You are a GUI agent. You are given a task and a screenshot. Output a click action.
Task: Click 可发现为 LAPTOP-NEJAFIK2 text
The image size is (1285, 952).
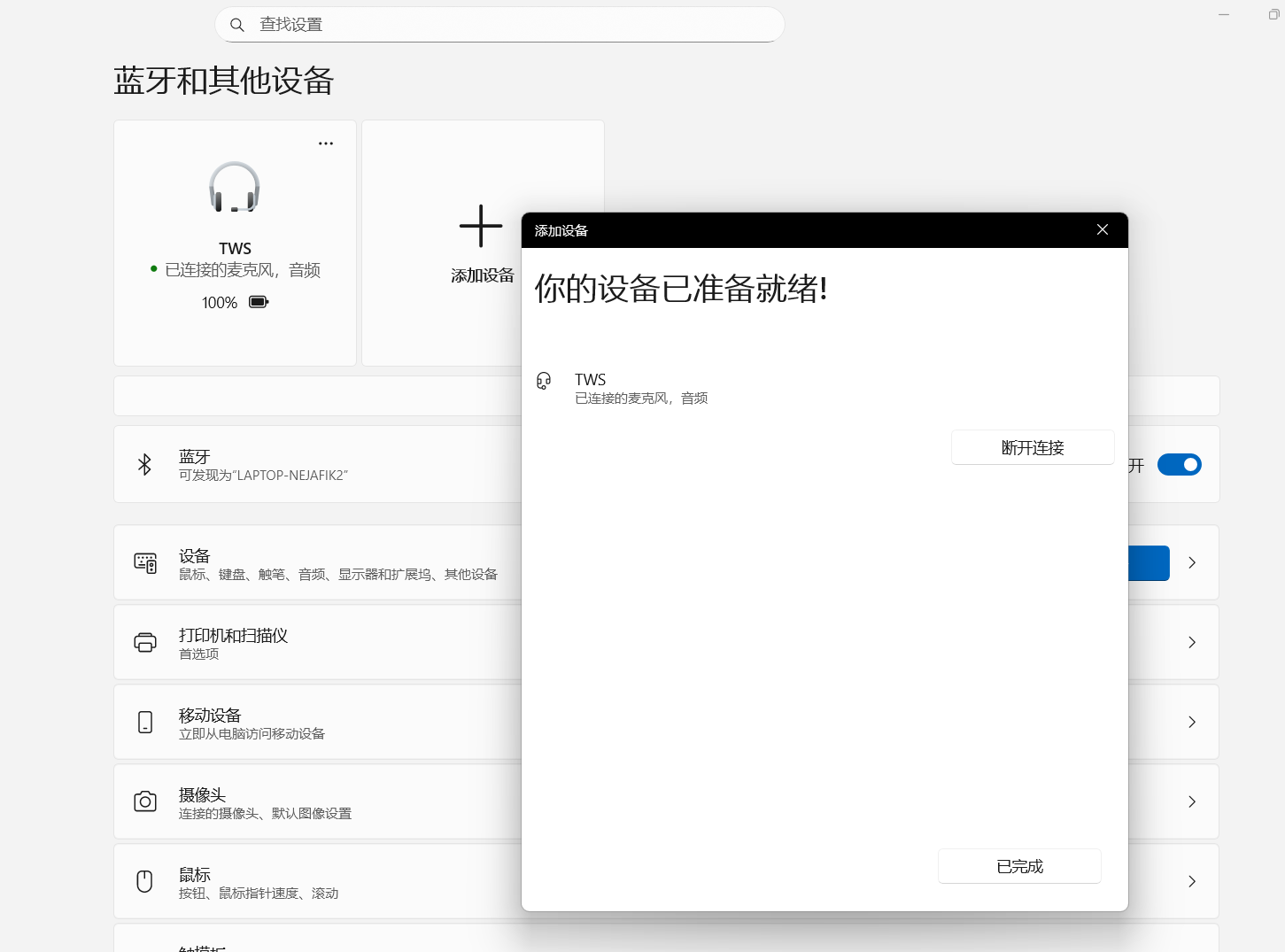(263, 476)
